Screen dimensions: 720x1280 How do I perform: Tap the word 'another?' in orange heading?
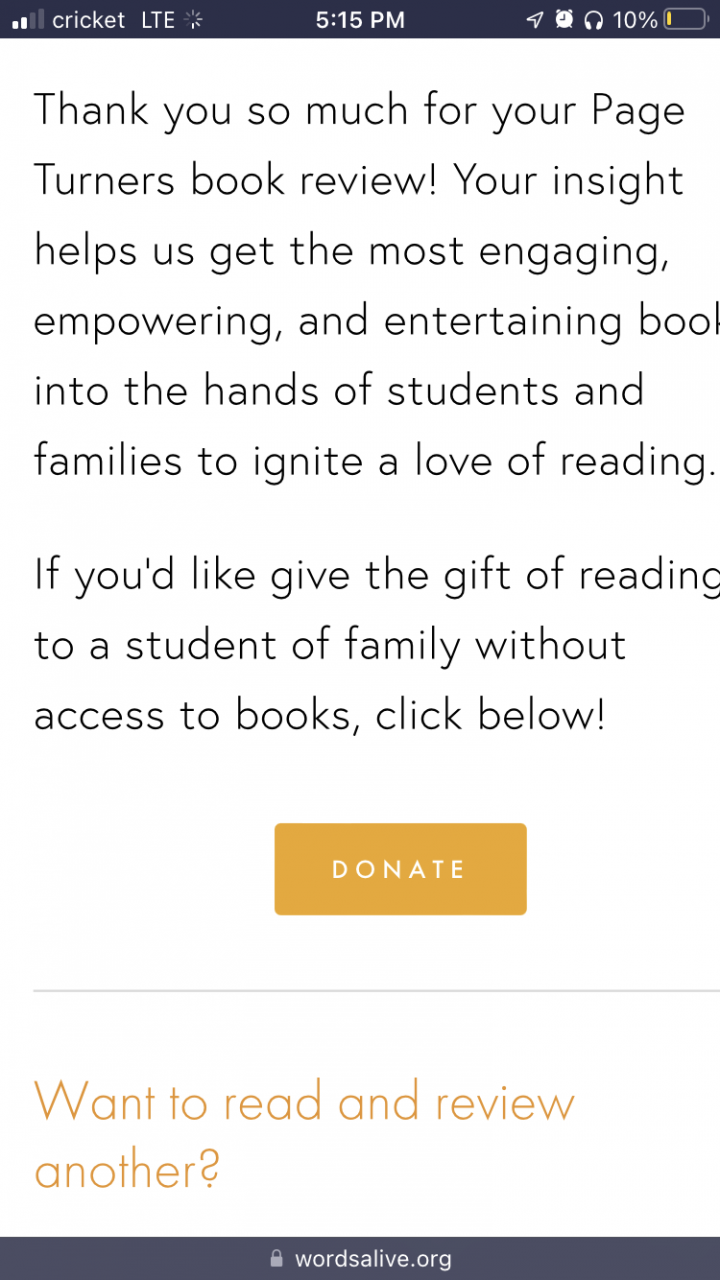[127, 1169]
